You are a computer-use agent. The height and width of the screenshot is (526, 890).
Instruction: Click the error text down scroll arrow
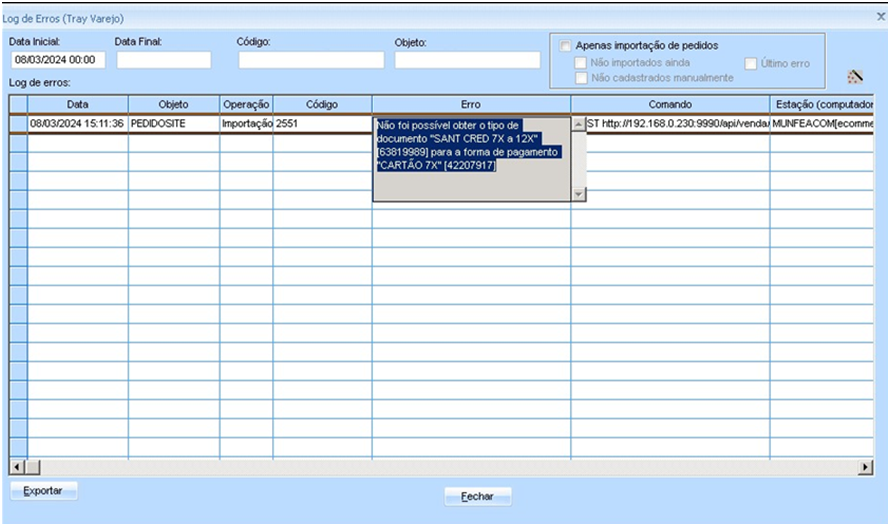pyautogui.click(x=578, y=194)
